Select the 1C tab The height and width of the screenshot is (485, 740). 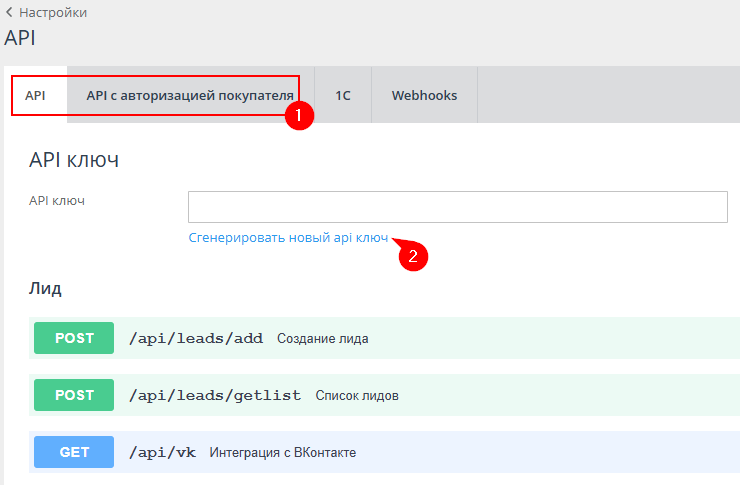coord(342,96)
